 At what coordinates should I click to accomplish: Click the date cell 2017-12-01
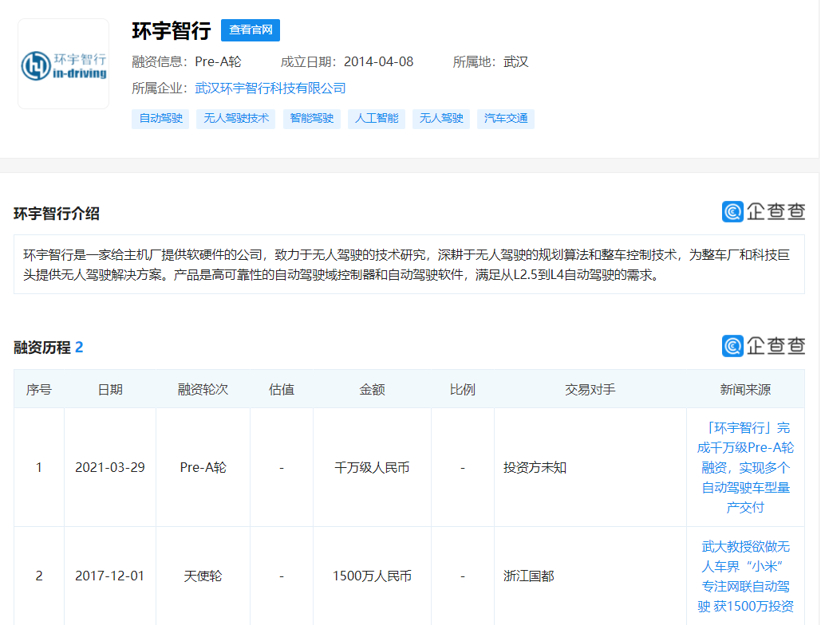110,576
